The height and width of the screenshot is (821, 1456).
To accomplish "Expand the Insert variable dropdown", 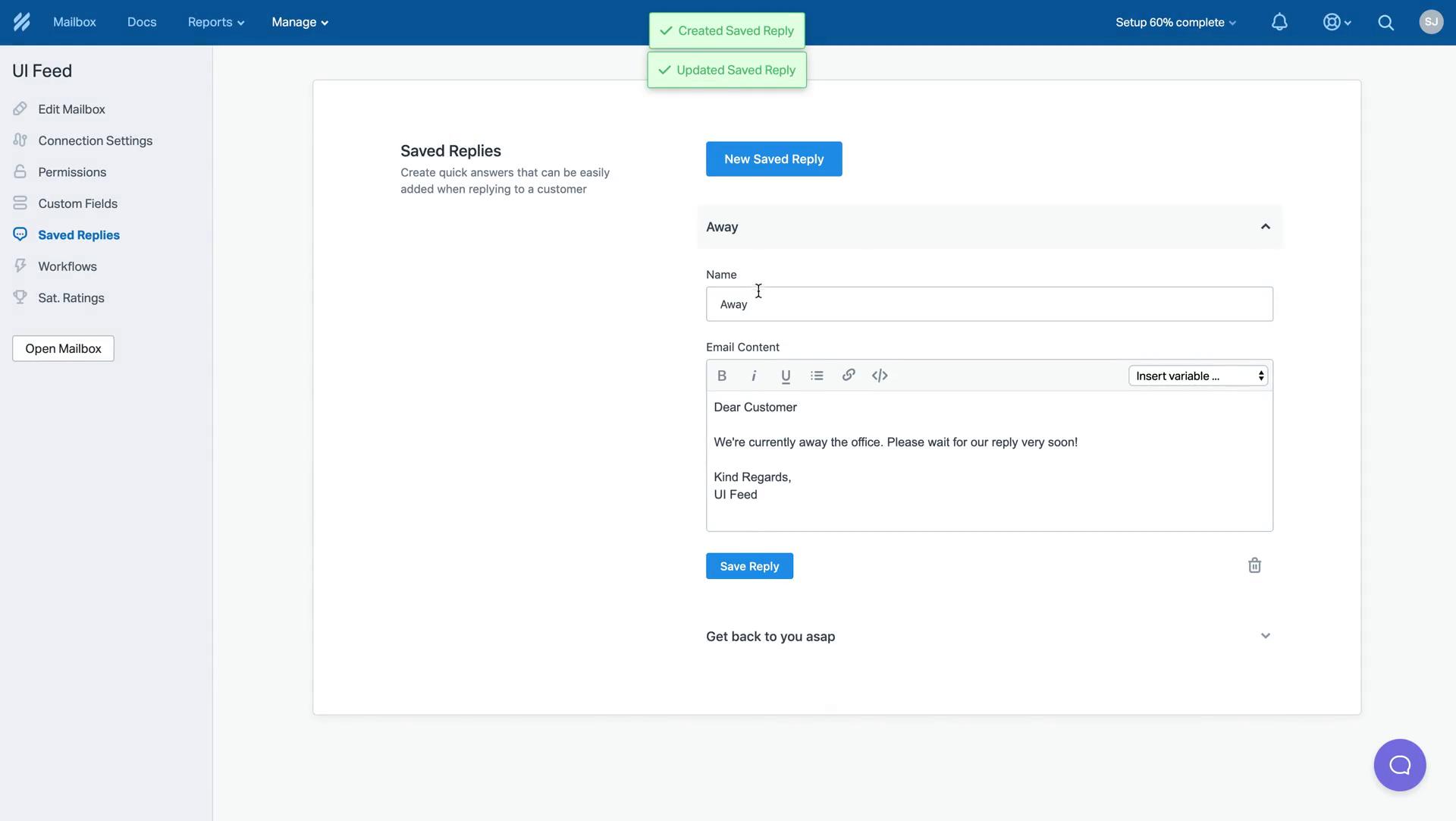I will pyautogui.click(x=1197, y=374).
